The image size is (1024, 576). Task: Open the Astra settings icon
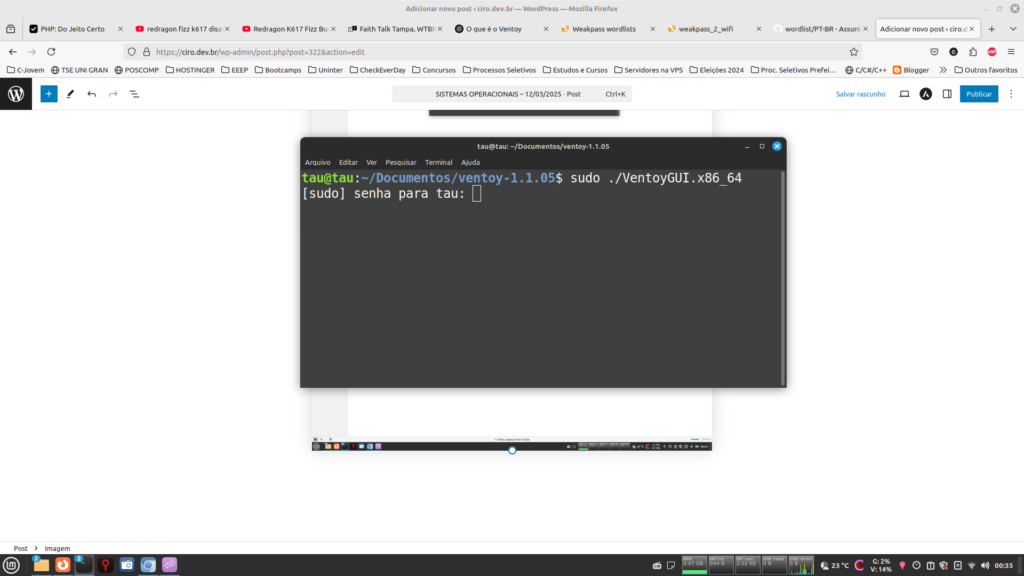click(x=926, y=94)
